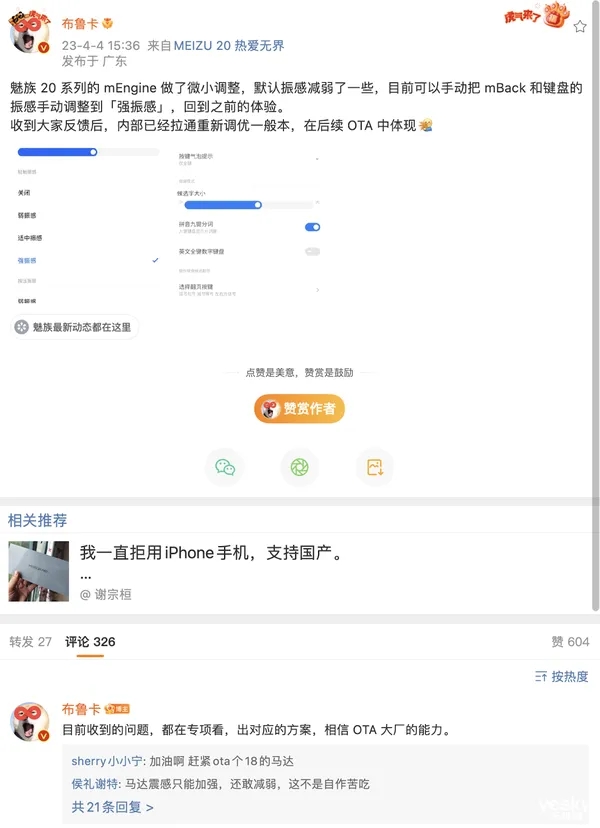600x828 pixels.
Task: Open the commenter avatar beside the first comment
Action: point(29,720)
